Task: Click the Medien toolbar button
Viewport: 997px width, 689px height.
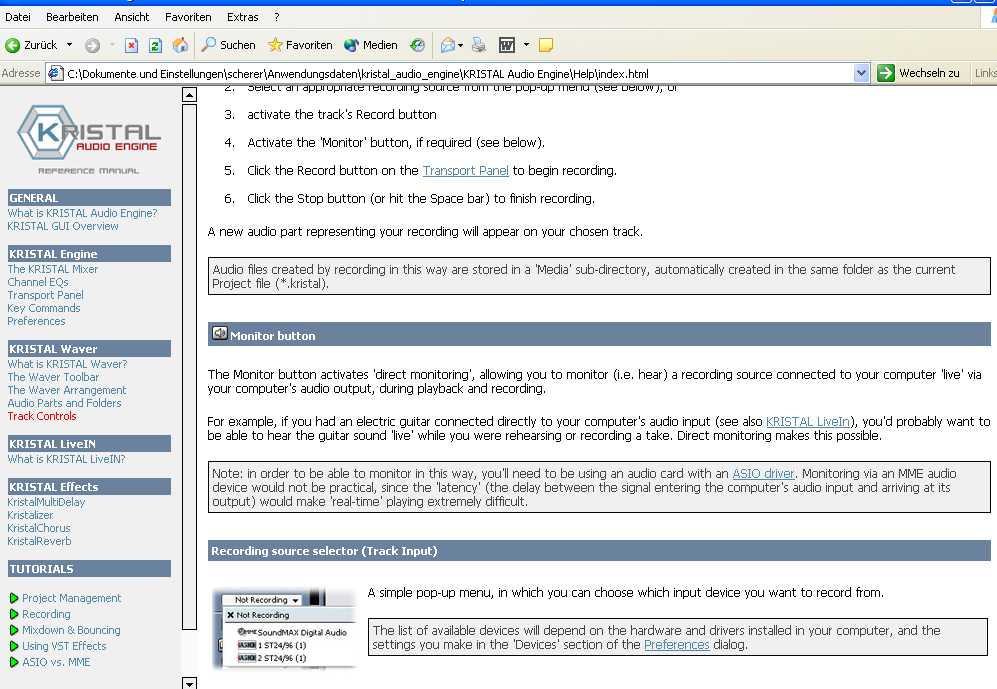Action: click(371, 45)
